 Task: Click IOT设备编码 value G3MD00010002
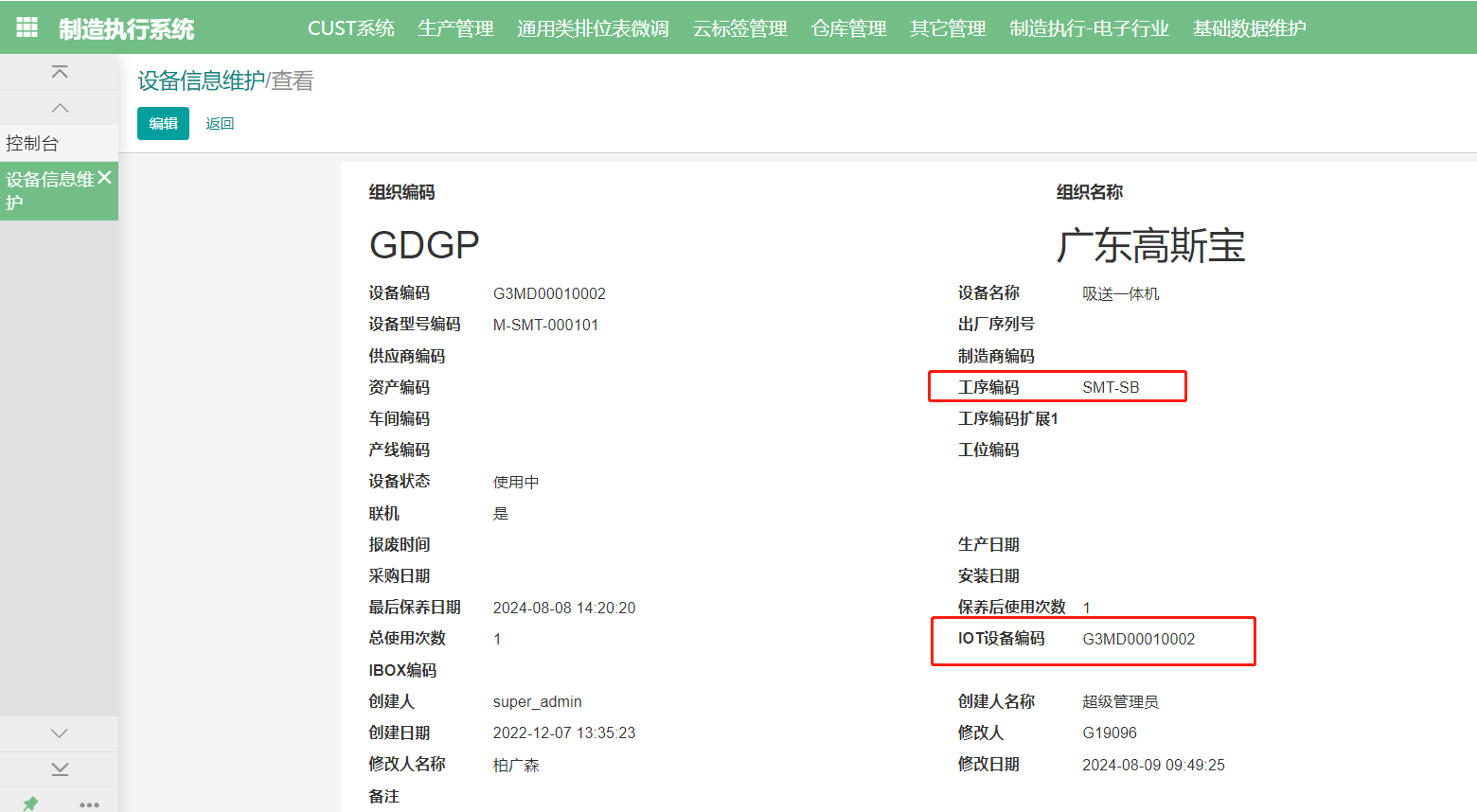click(1139, 639)
